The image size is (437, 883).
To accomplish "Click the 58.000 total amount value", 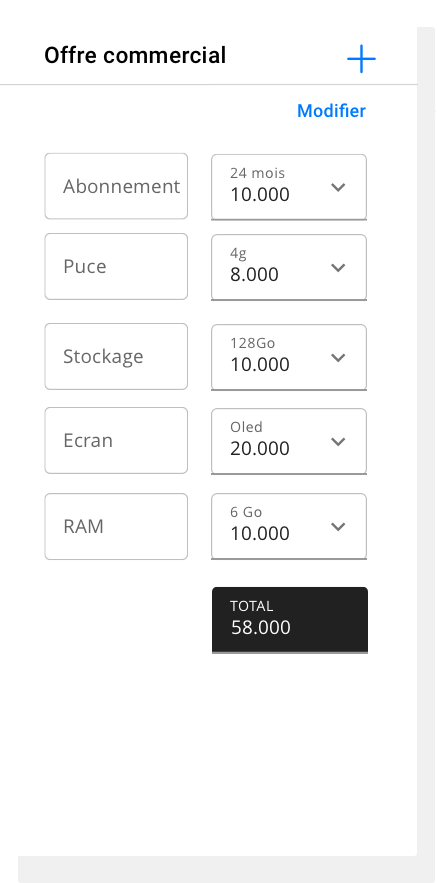I will coord(261,627).
